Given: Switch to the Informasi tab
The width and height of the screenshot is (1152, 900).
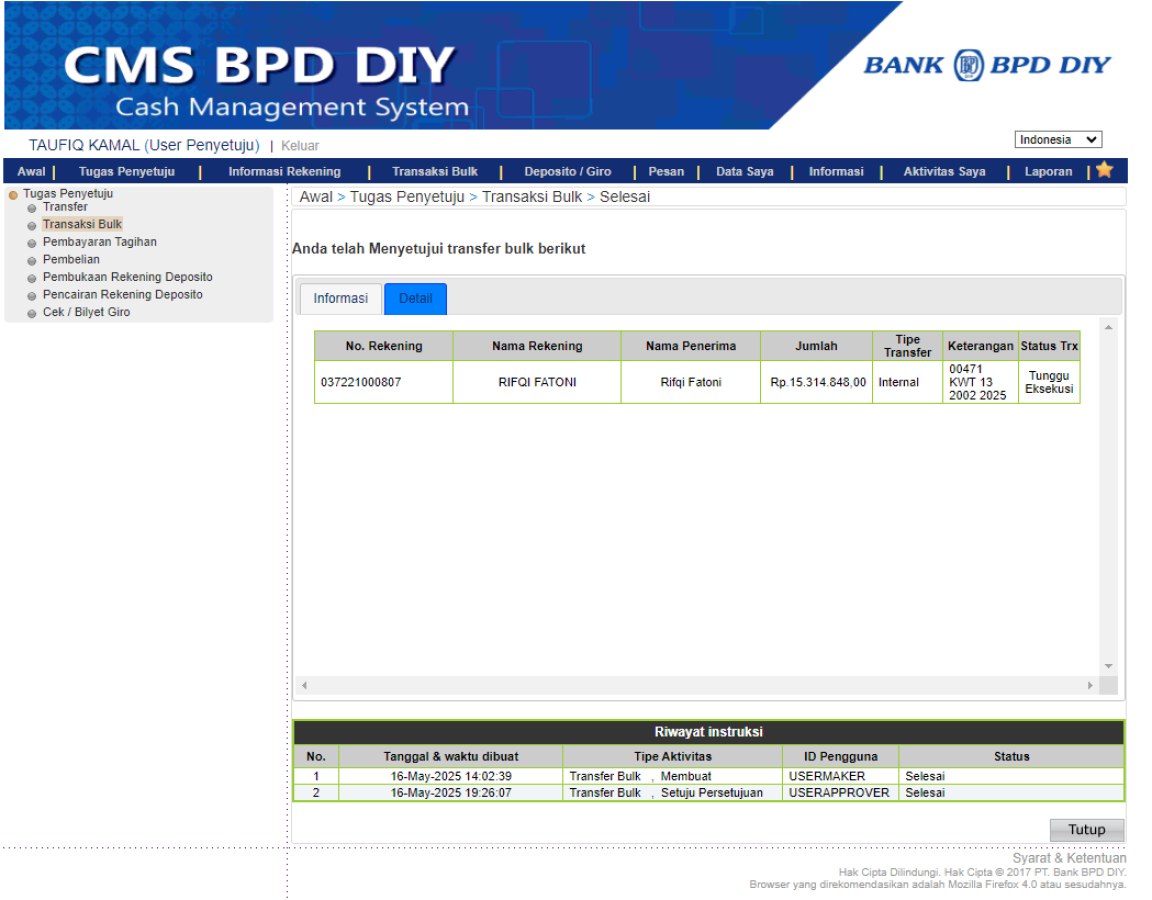Looking at the screenshot, I should 341,298.
